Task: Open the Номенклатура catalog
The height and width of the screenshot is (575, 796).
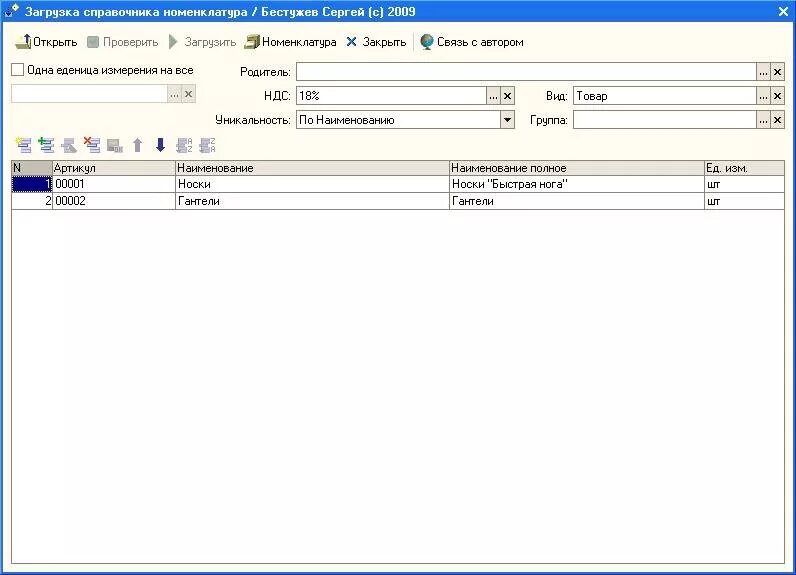Action: click(x=290, y=42)
